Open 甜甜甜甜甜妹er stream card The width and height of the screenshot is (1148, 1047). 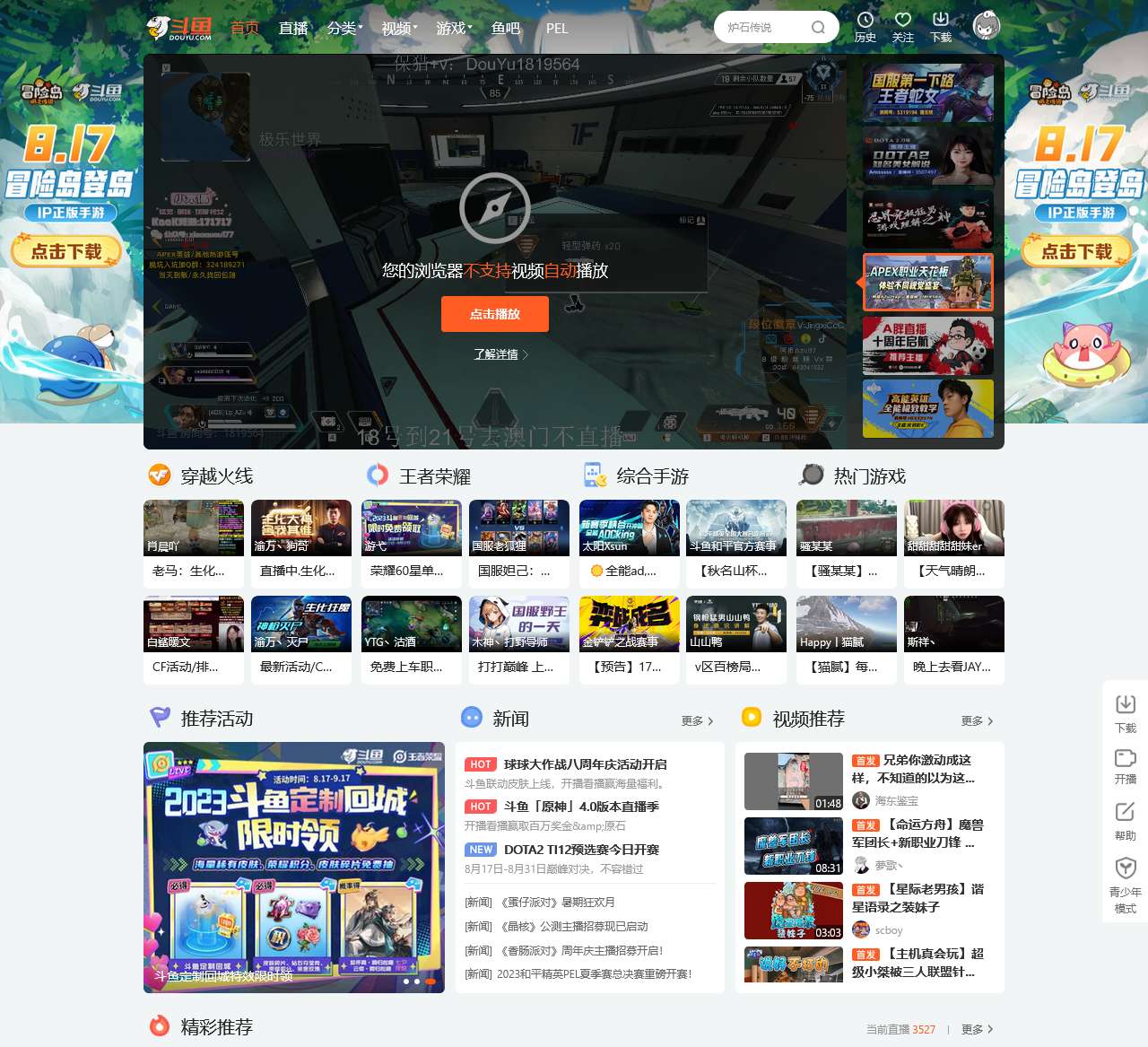(x=954, y=544)
